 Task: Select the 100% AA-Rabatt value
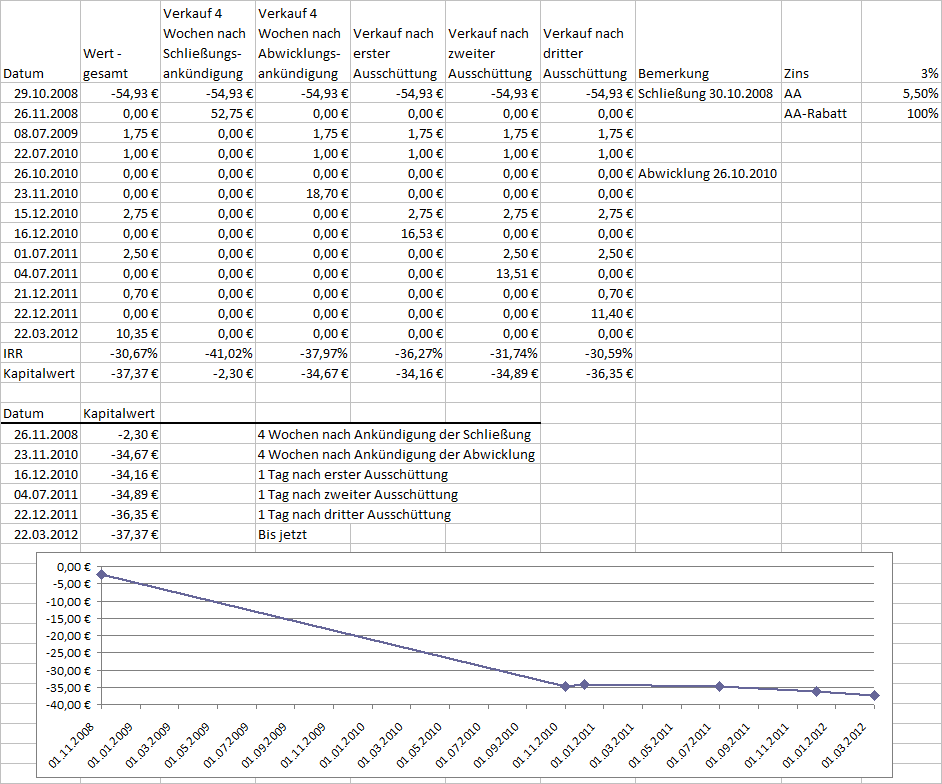coord(901,113)
